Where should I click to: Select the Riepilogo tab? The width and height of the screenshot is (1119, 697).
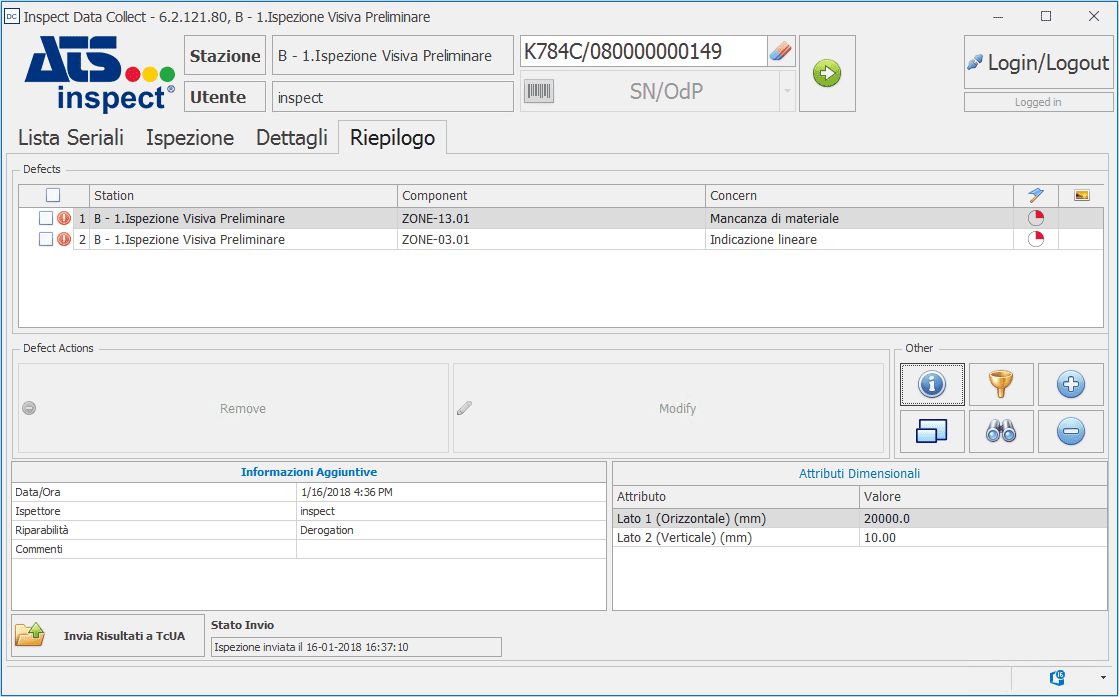(393, 138)
